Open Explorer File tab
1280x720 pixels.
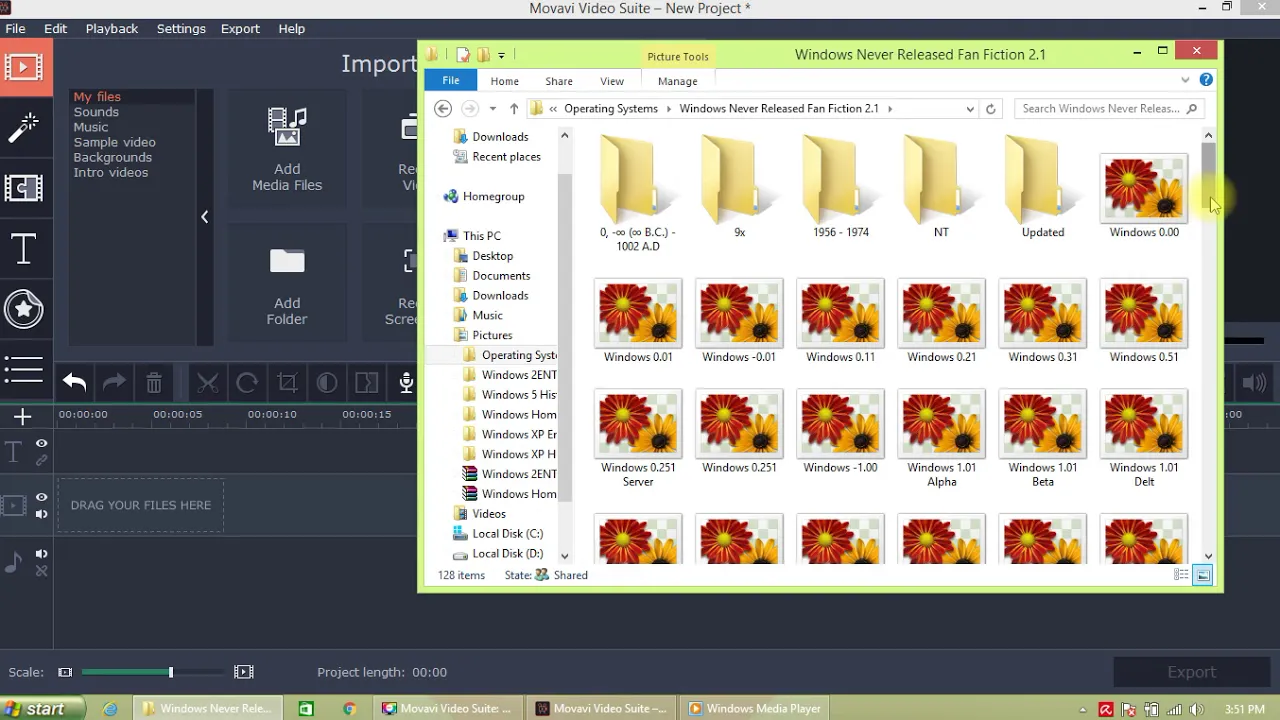[451, 81]
